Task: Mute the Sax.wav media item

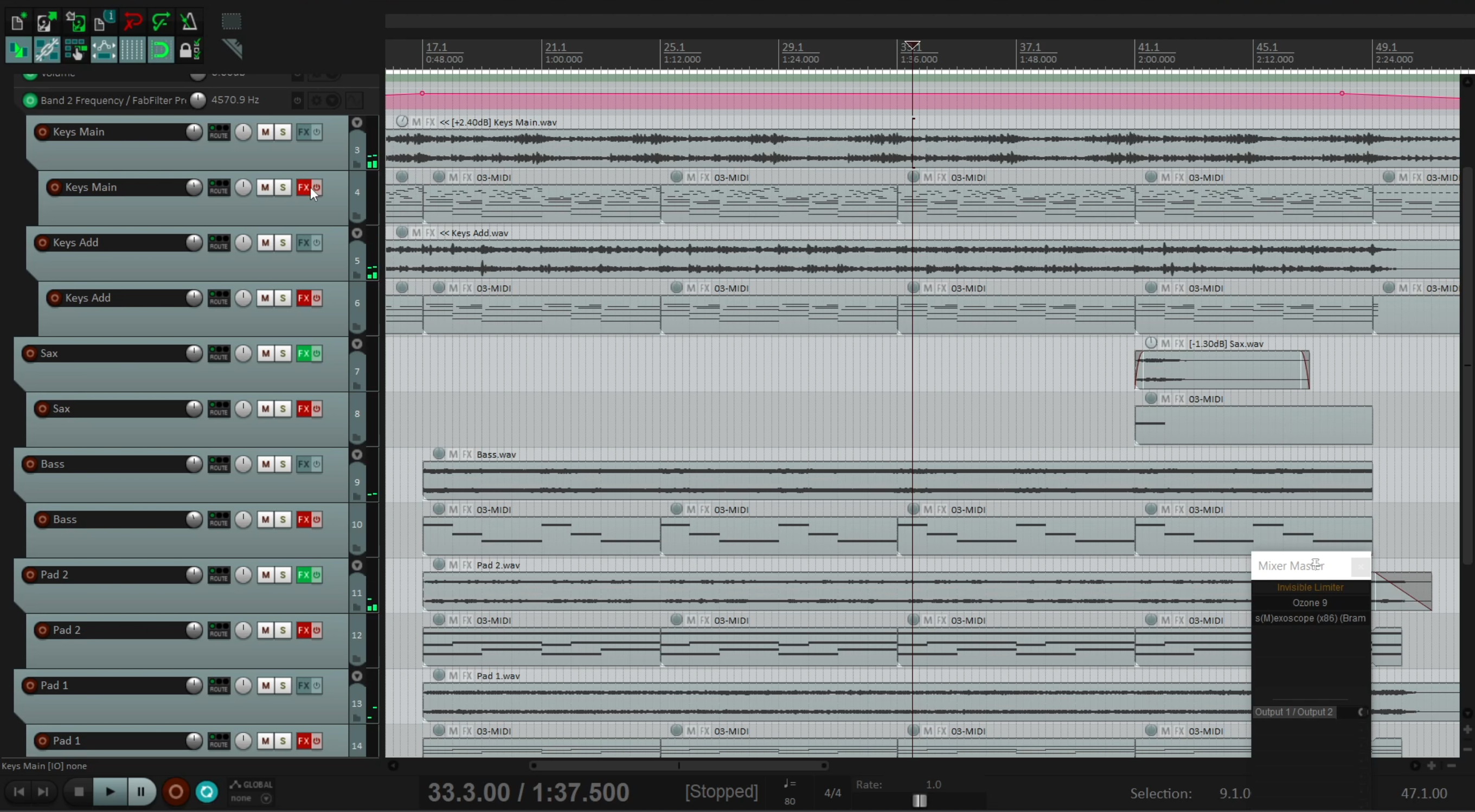Action: [1165, 343]
